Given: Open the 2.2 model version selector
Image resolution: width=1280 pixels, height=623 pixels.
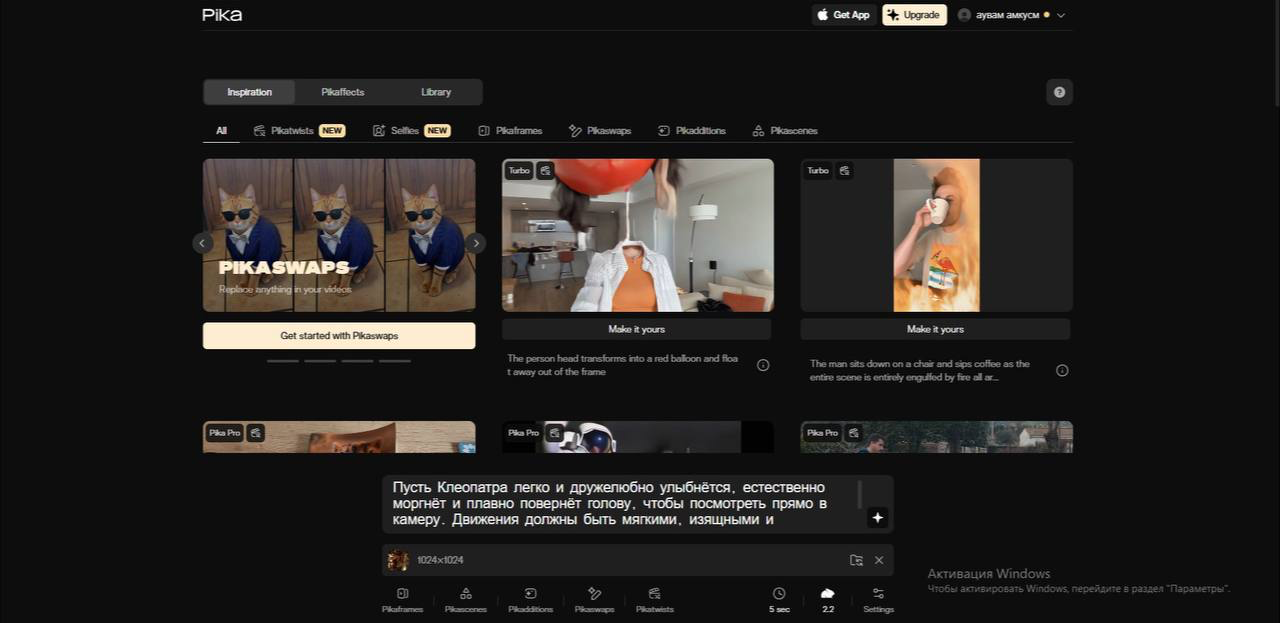Looking at the screenshot, I should 828,600.
